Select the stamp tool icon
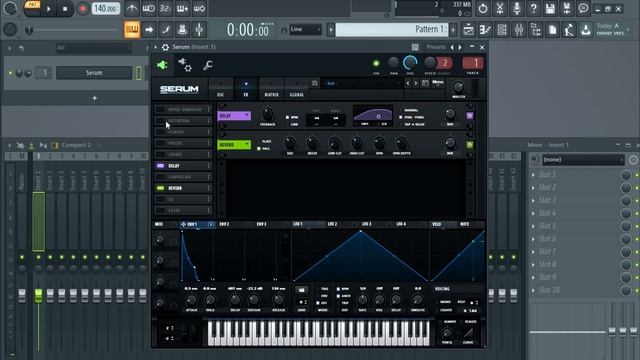 click(x=182, y=29)
